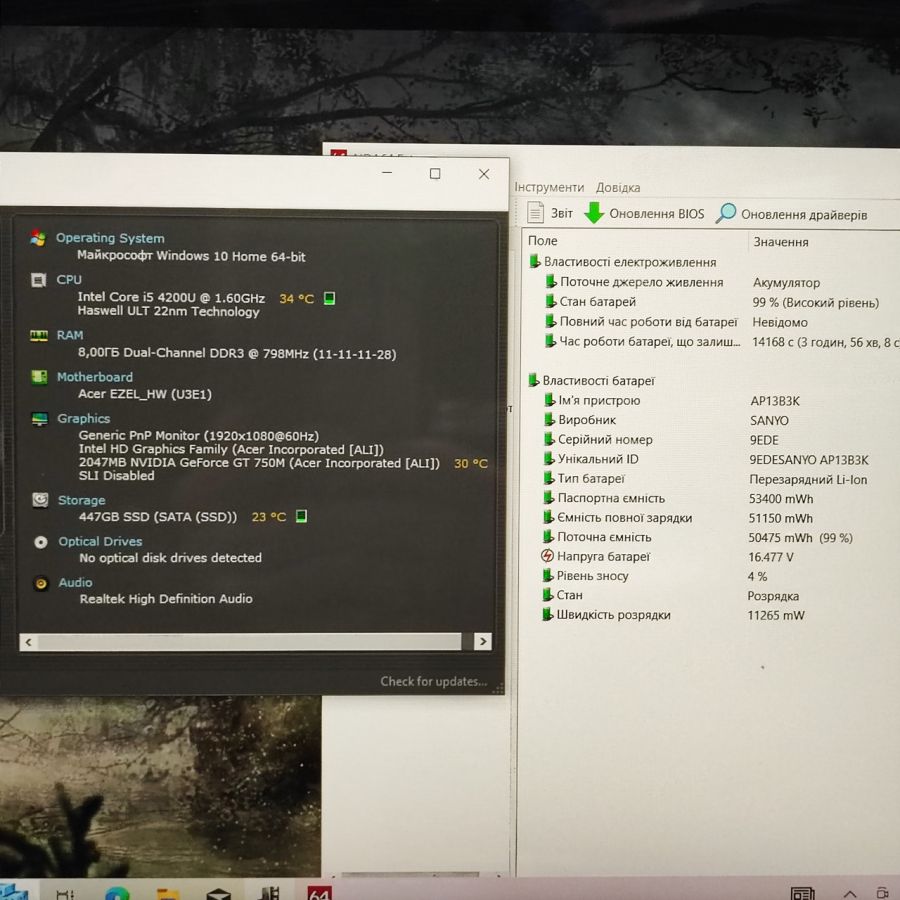Click the value SANYO
This screenshot has height=900, width=900.
coord(769,420)
